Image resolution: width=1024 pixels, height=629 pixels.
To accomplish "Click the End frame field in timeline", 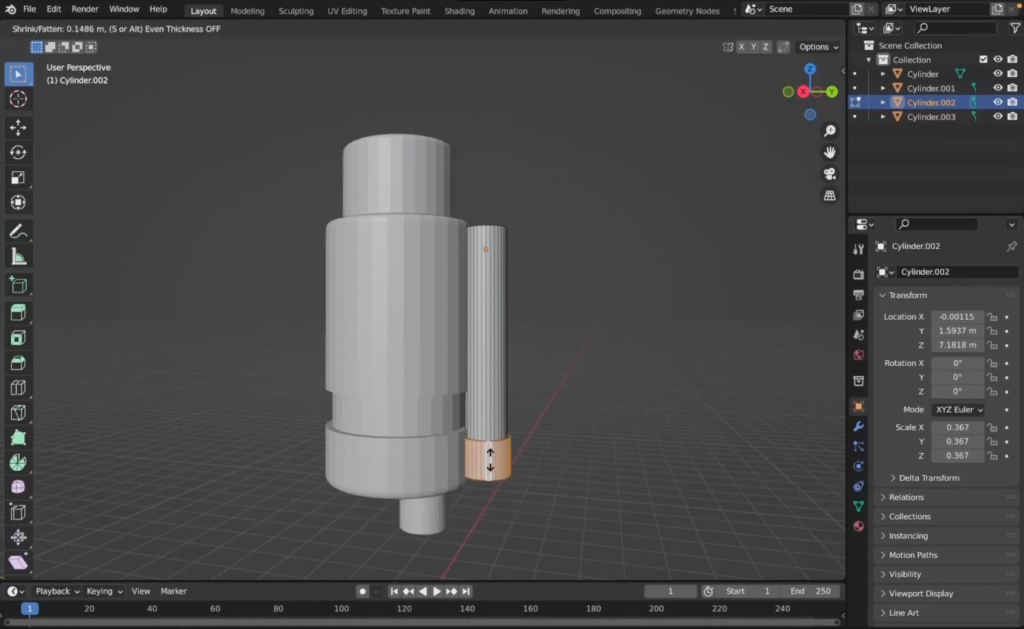I will pos(812,591).
